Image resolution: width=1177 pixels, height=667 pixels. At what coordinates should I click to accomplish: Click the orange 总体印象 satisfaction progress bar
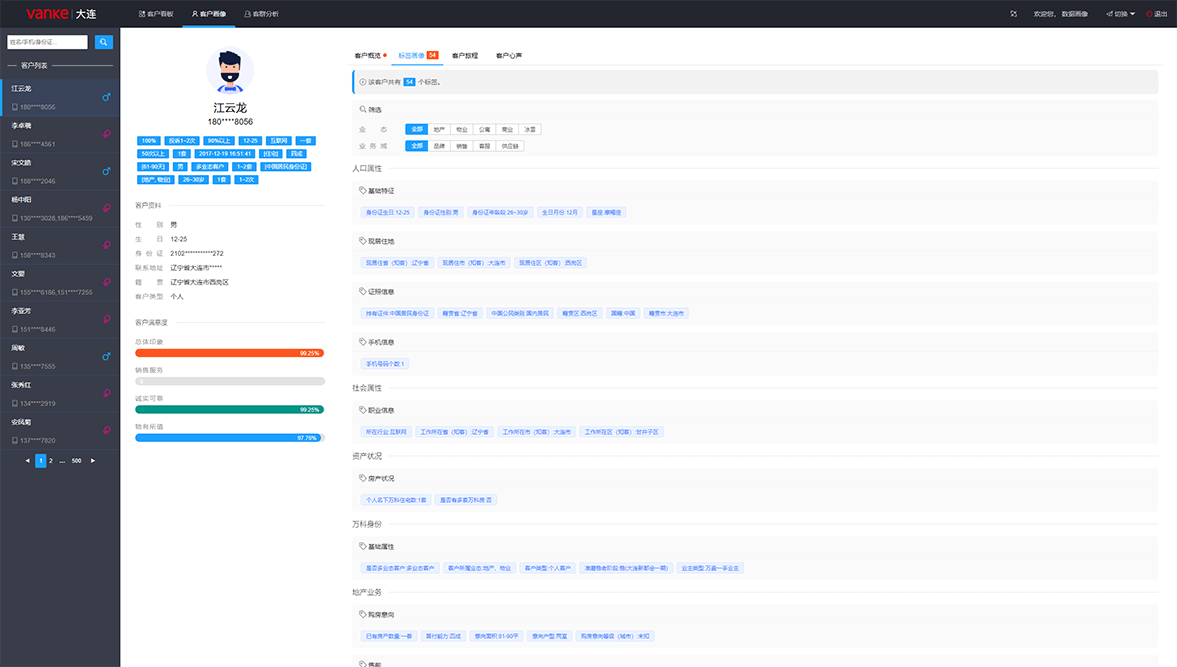tap(229, 353)
